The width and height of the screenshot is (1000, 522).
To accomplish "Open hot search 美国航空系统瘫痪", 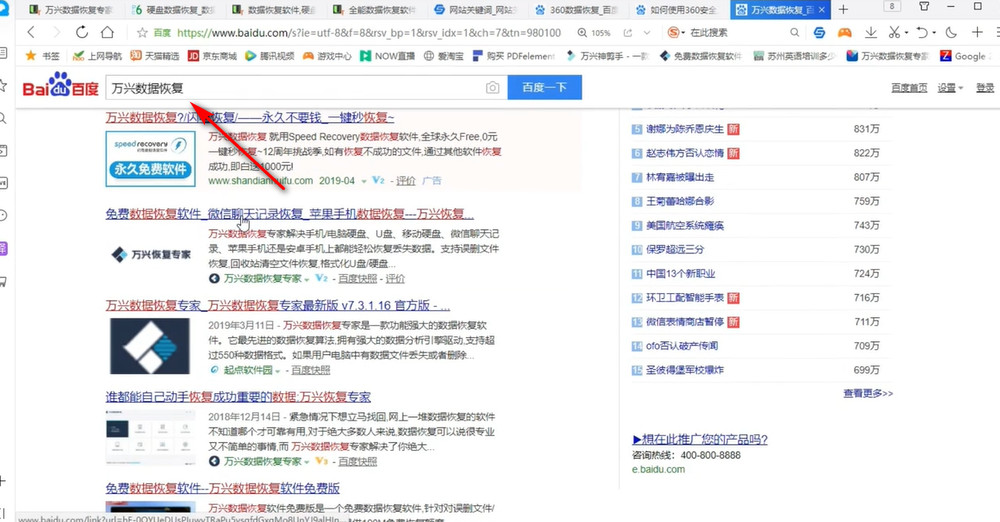I will click(684, 225).
